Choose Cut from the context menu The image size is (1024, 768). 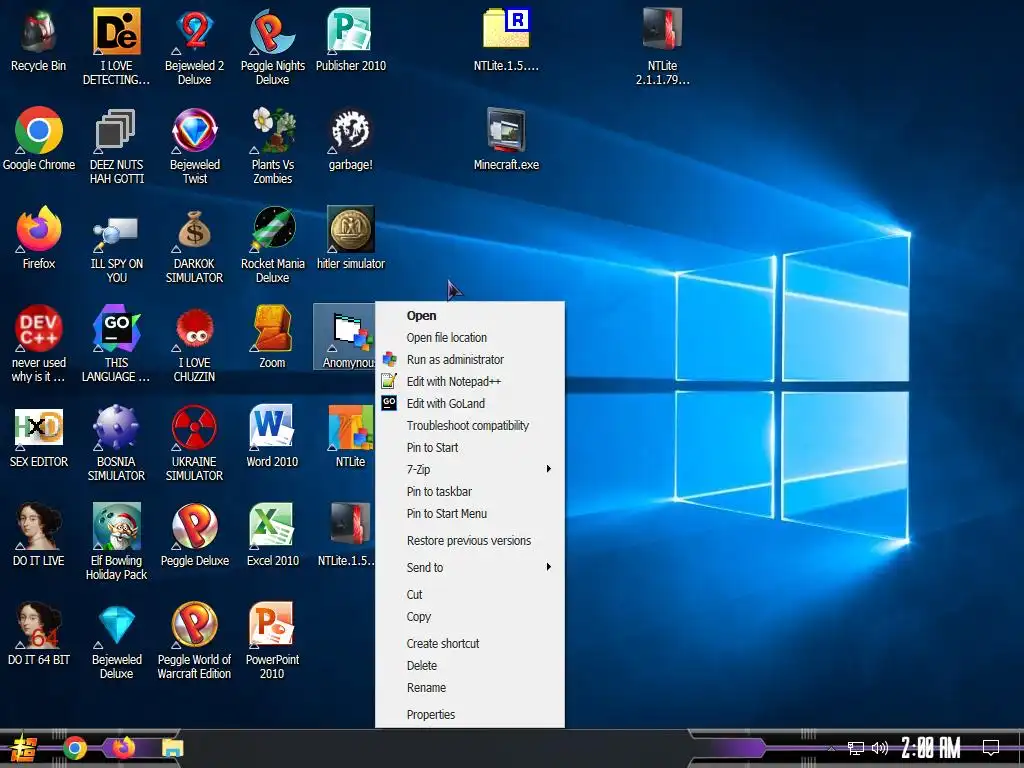tap(470, 595)
